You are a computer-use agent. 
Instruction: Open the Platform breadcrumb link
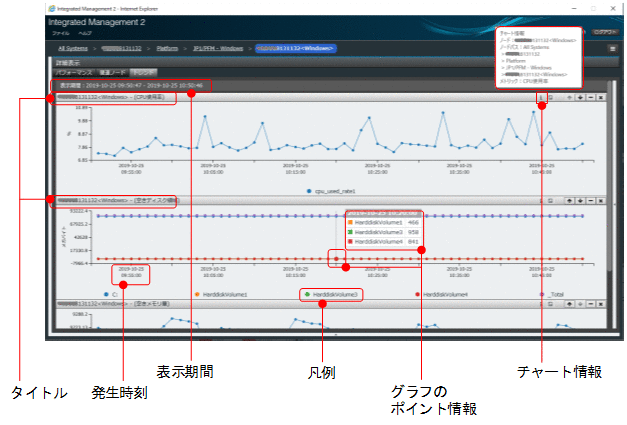click(167, 48)
